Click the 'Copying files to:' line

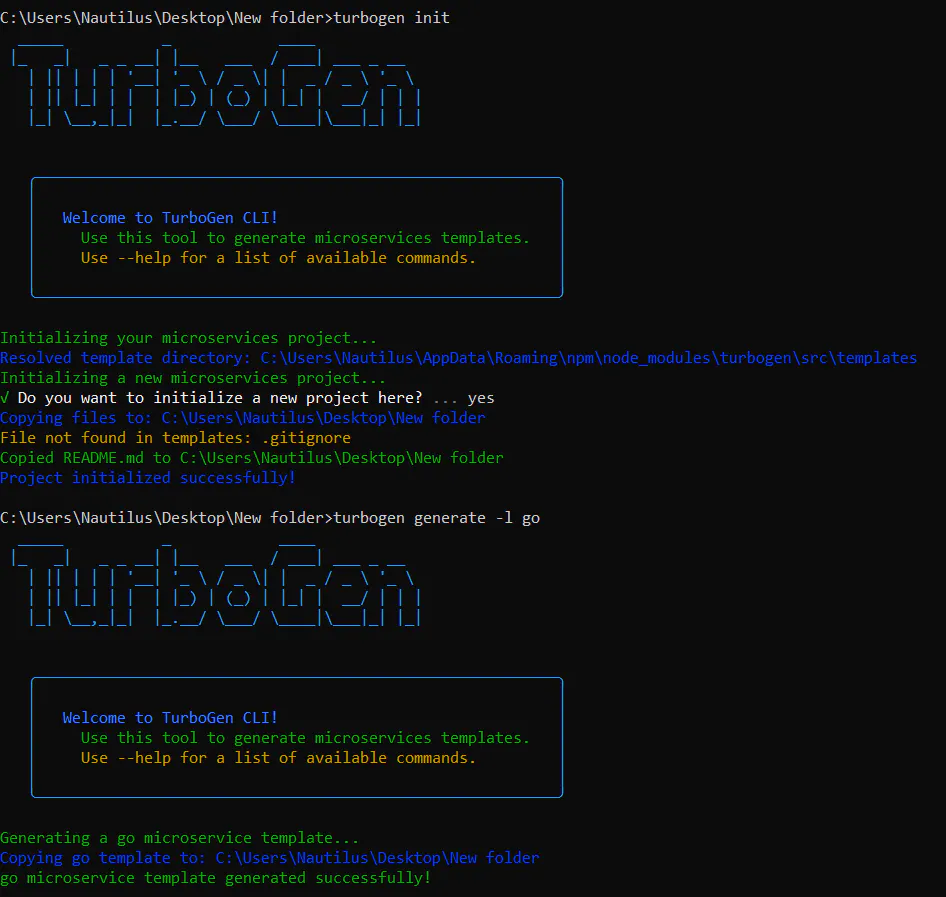tap(243, 418)
